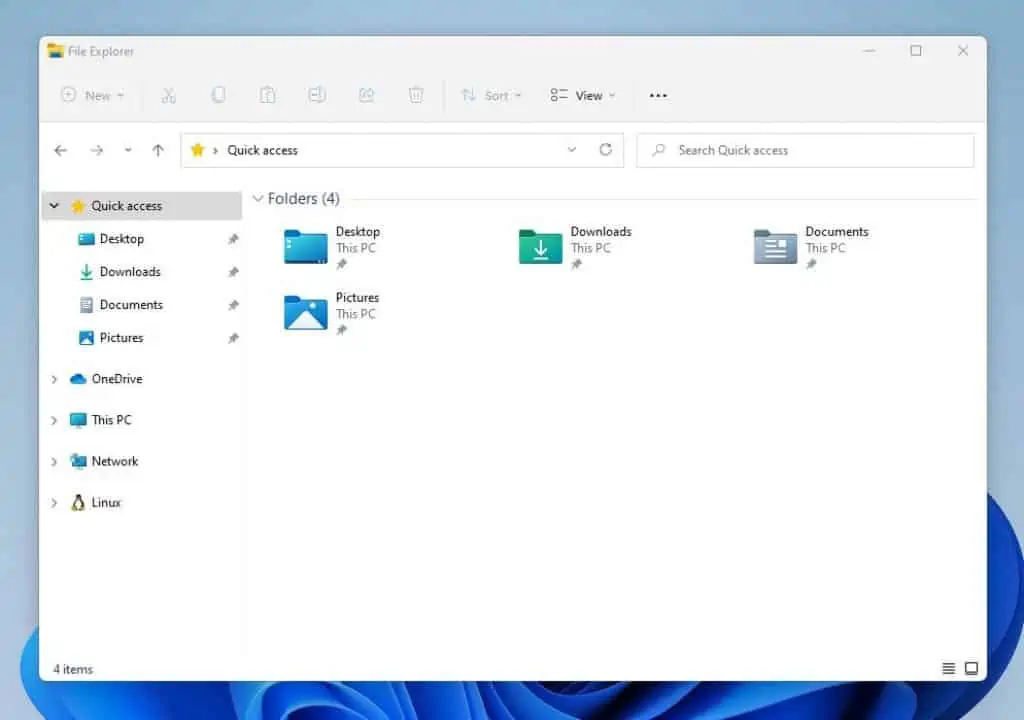Click the Cut scissors icon
1024x720 pixels.
168,95
